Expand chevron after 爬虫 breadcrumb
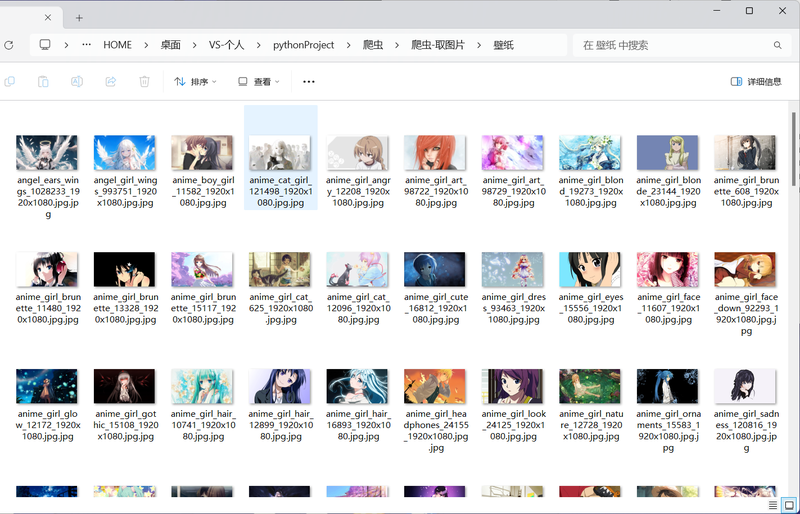Viewport: 800px width, 514px height. coord(397,45)
